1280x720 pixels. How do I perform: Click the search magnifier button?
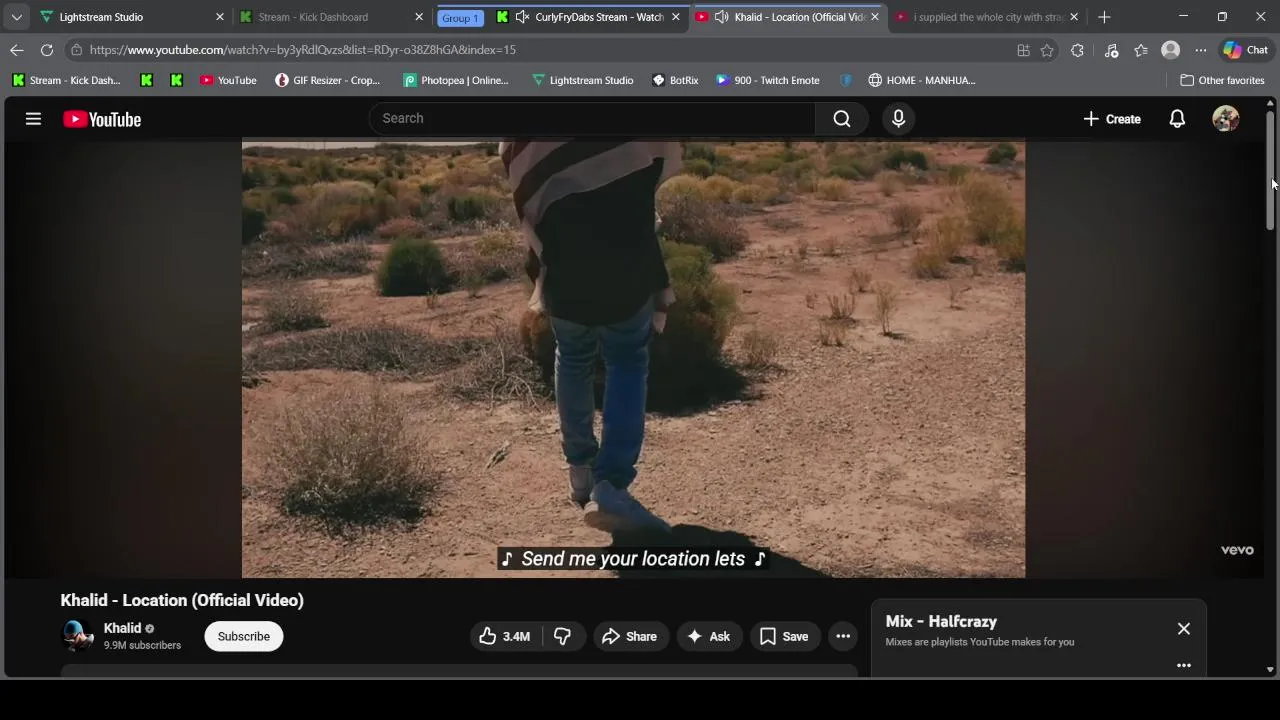842,119
